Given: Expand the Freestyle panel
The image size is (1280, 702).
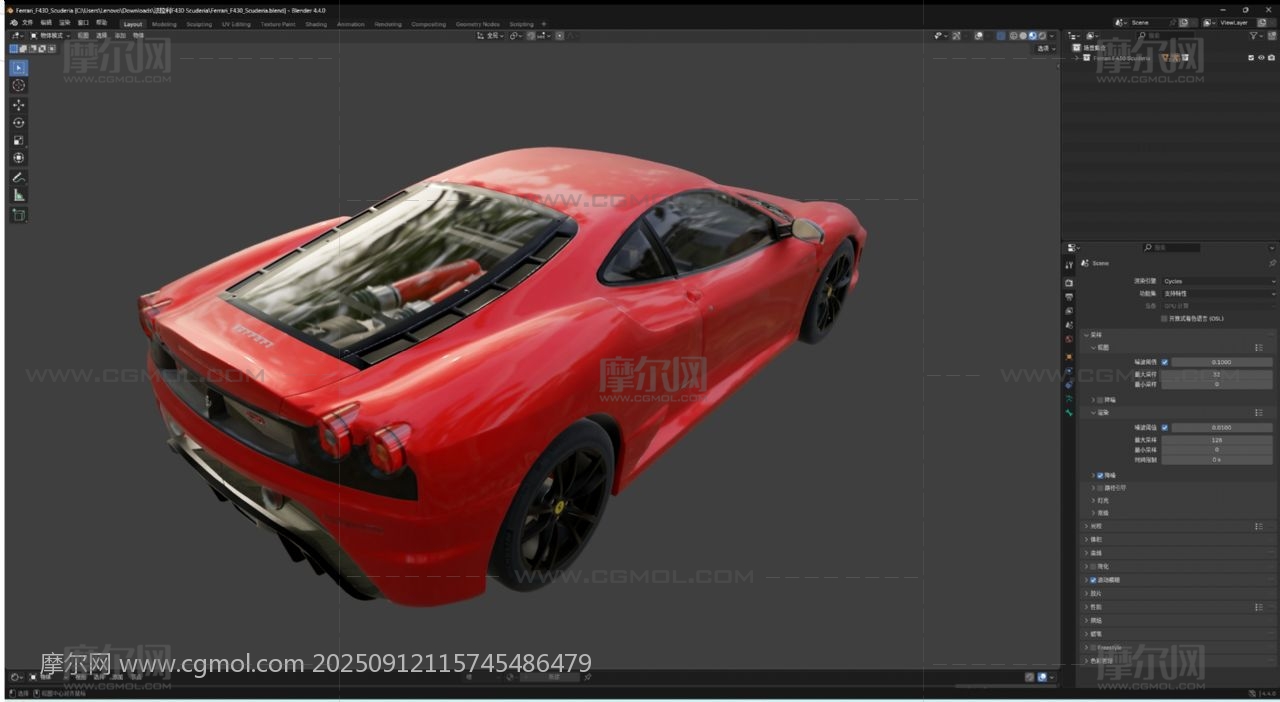Looking at the screenshot, I should (1086, 648).
